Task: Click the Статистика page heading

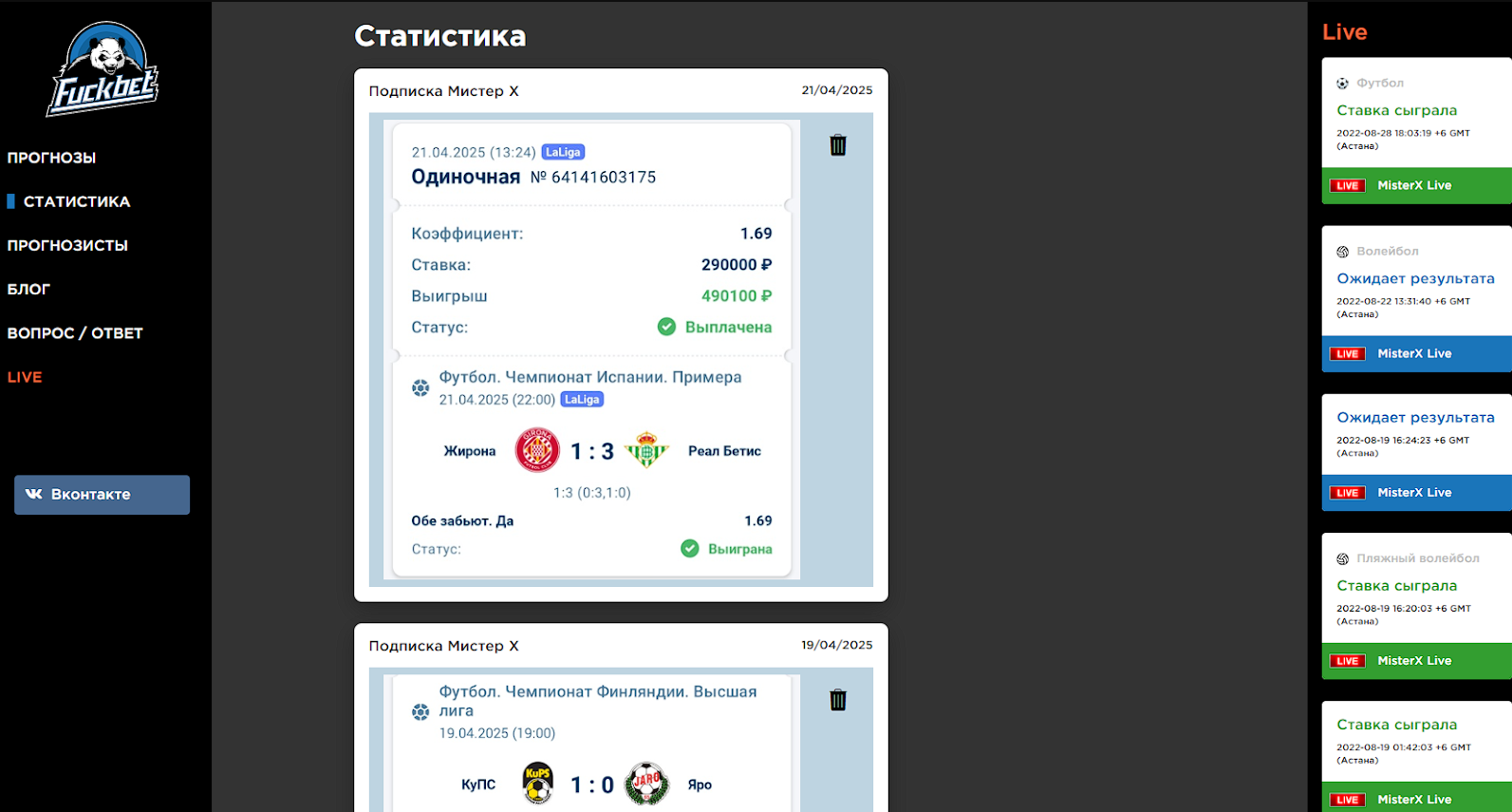Action: coord(440,36)
